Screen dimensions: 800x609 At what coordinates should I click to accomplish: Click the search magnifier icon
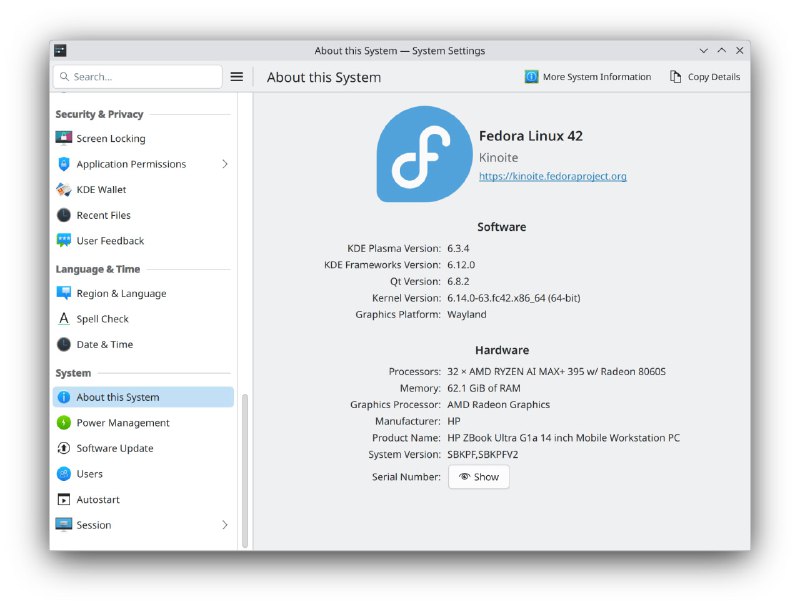(x=64, y=77)
